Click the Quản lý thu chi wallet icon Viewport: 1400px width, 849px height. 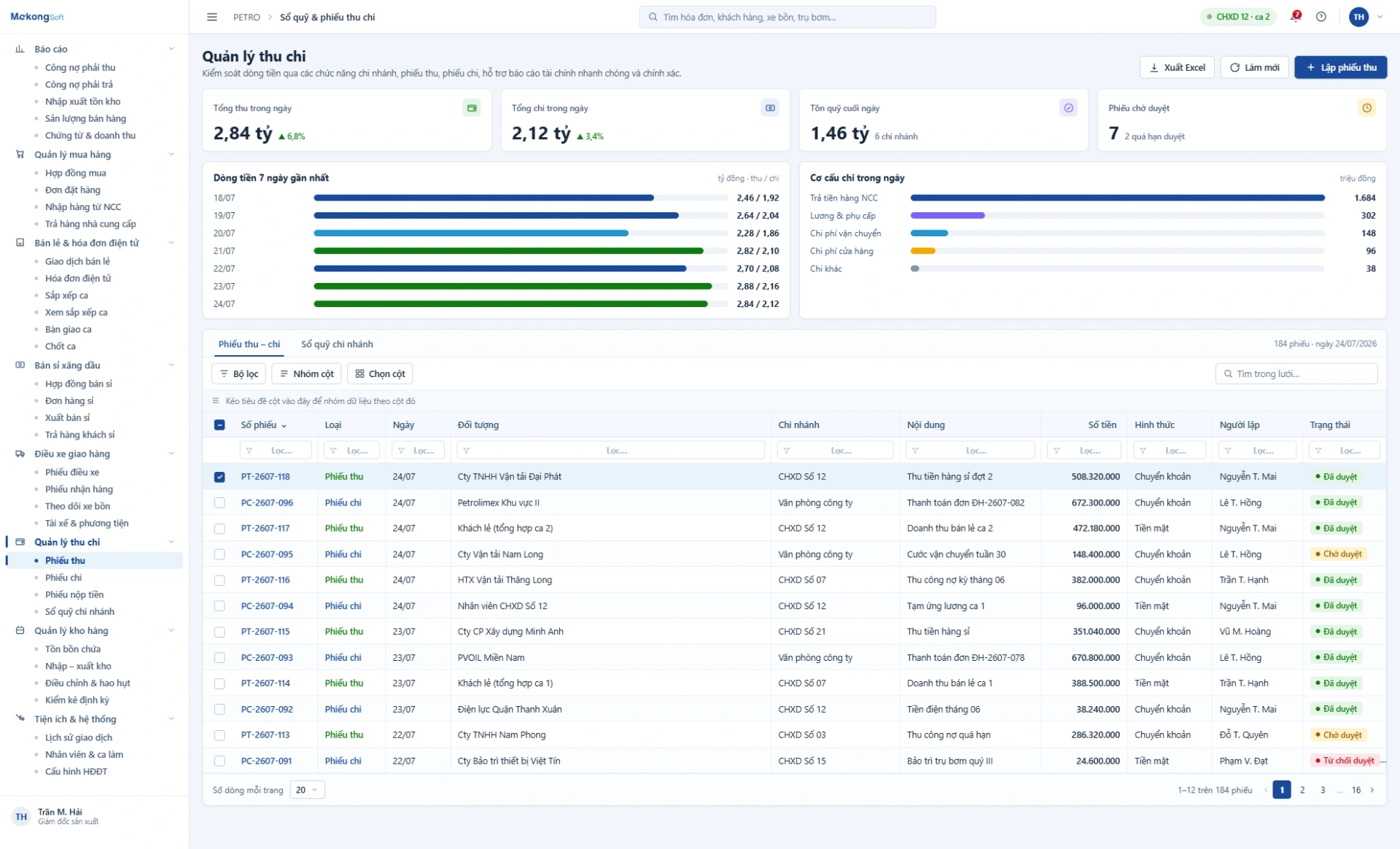(x=20, y=542)
